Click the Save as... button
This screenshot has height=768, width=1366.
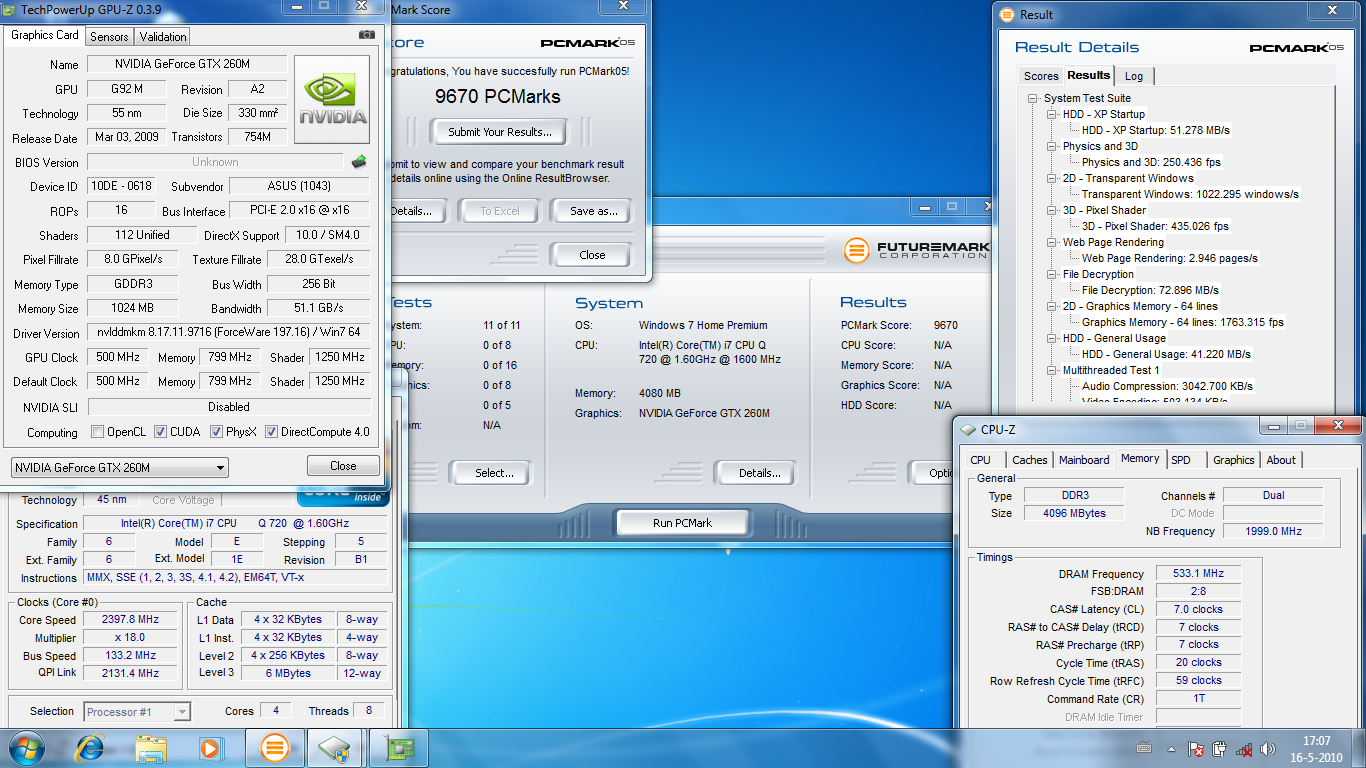click(x=593, y=211)
